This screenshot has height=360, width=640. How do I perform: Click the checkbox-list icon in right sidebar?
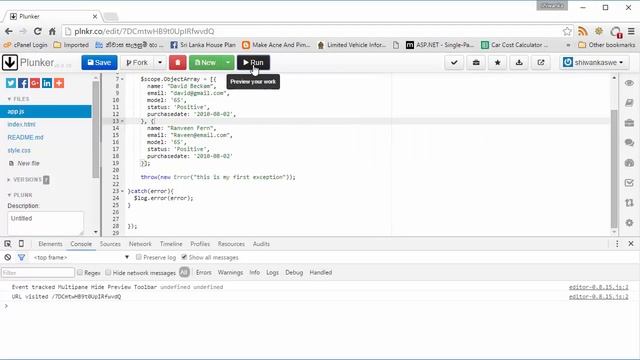(x=629, y=182)
